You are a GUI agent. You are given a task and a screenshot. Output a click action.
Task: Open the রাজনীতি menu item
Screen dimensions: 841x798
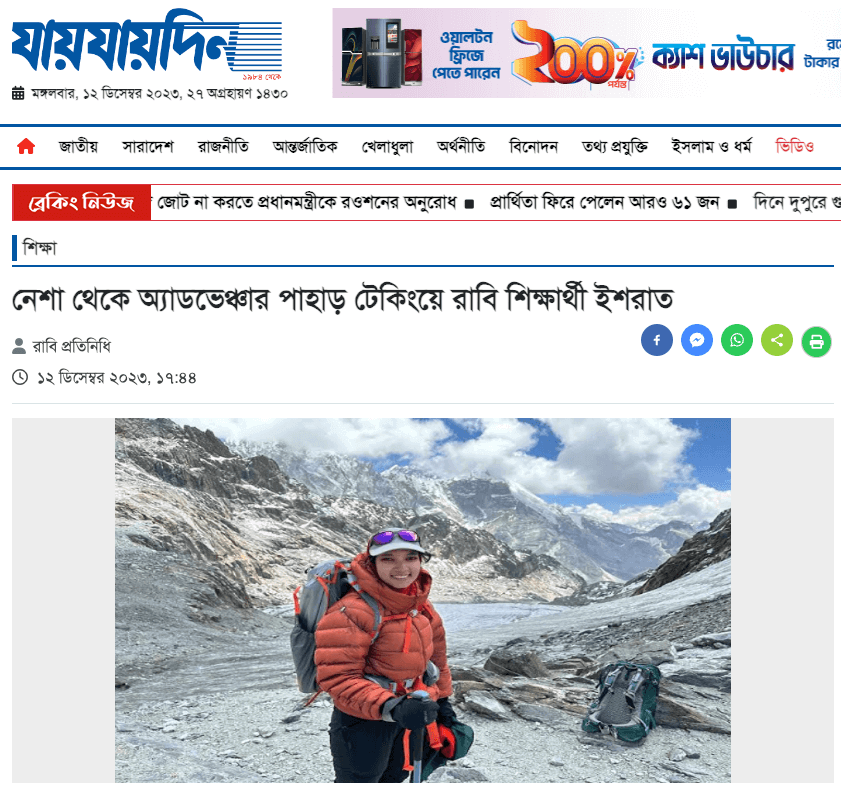point(223,146)
